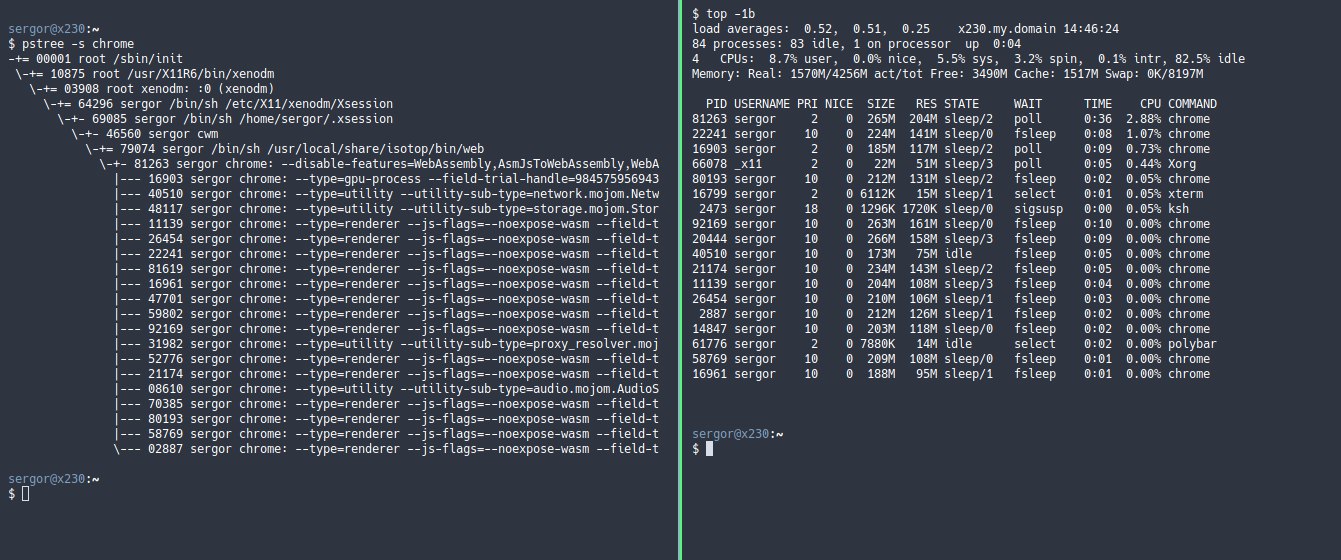The image size is (1341, 560).
Task: Select top row 20444 chrome 266M
Action: (951, 239)
